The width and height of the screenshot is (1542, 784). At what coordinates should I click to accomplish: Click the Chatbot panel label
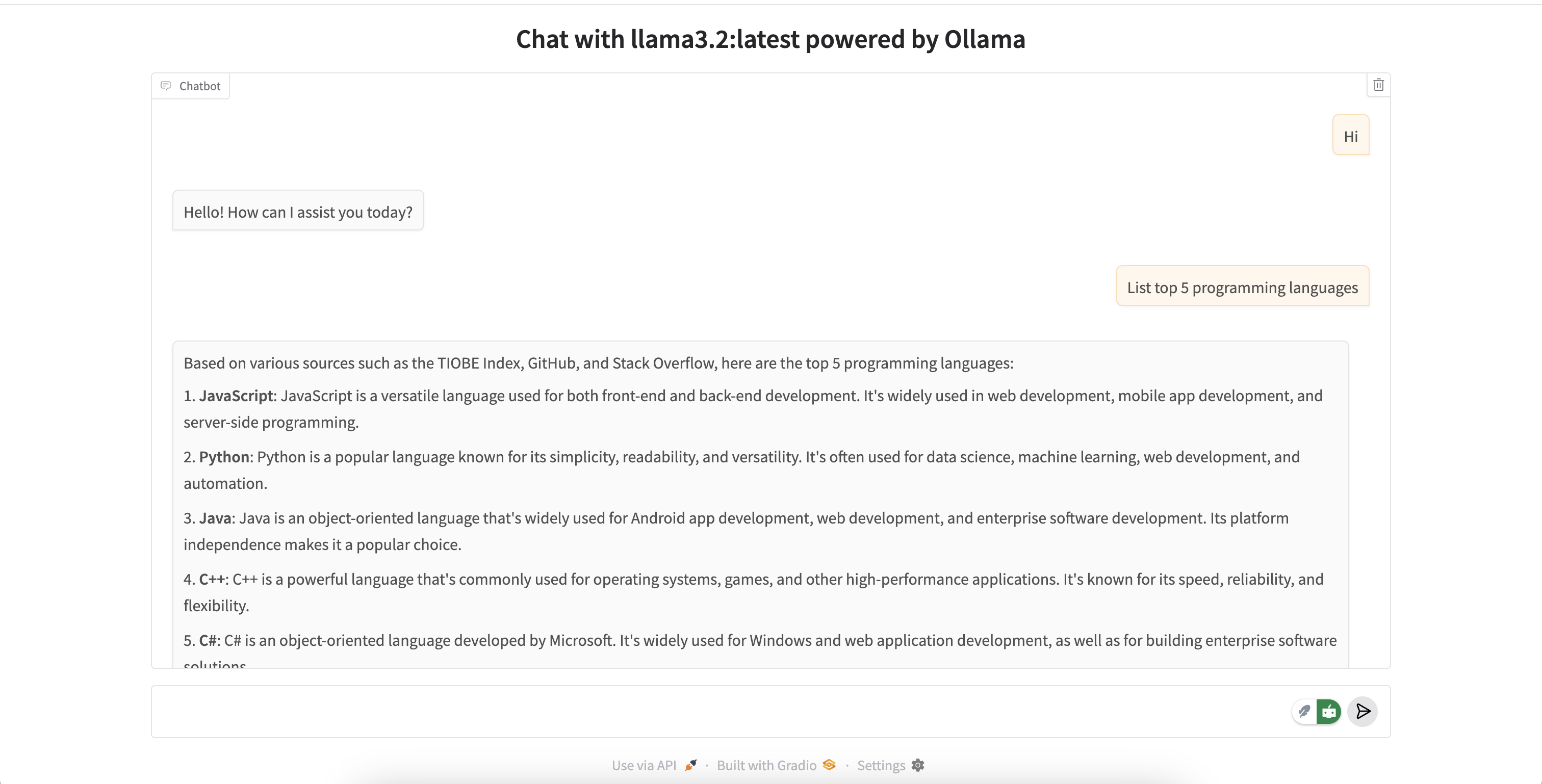coord(199,86)
